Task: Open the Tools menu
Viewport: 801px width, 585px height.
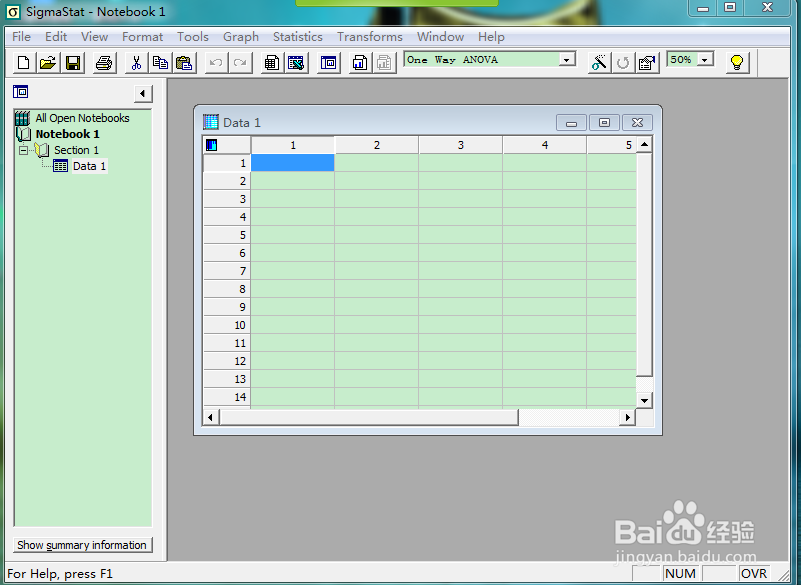Action: click(x=193, y=37)
